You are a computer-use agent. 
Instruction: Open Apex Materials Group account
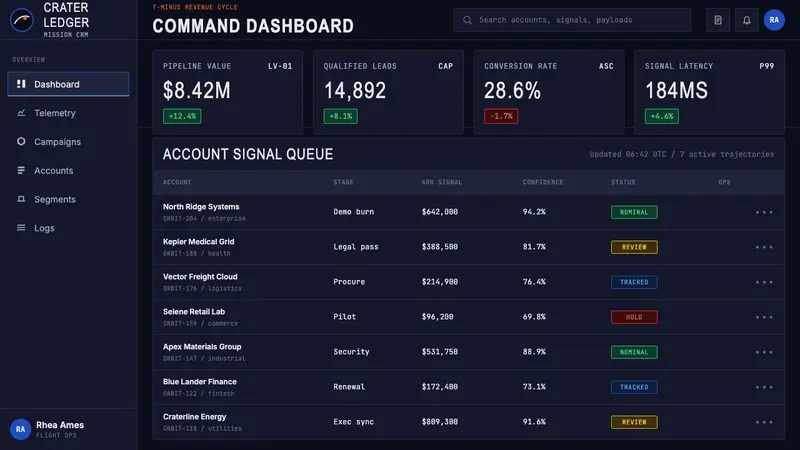pyautogui.click(x=202, y=347)
